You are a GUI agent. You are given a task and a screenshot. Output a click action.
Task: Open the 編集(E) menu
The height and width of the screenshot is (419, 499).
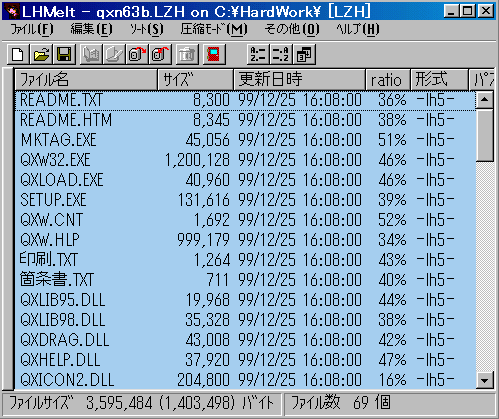tap(91, 30)
